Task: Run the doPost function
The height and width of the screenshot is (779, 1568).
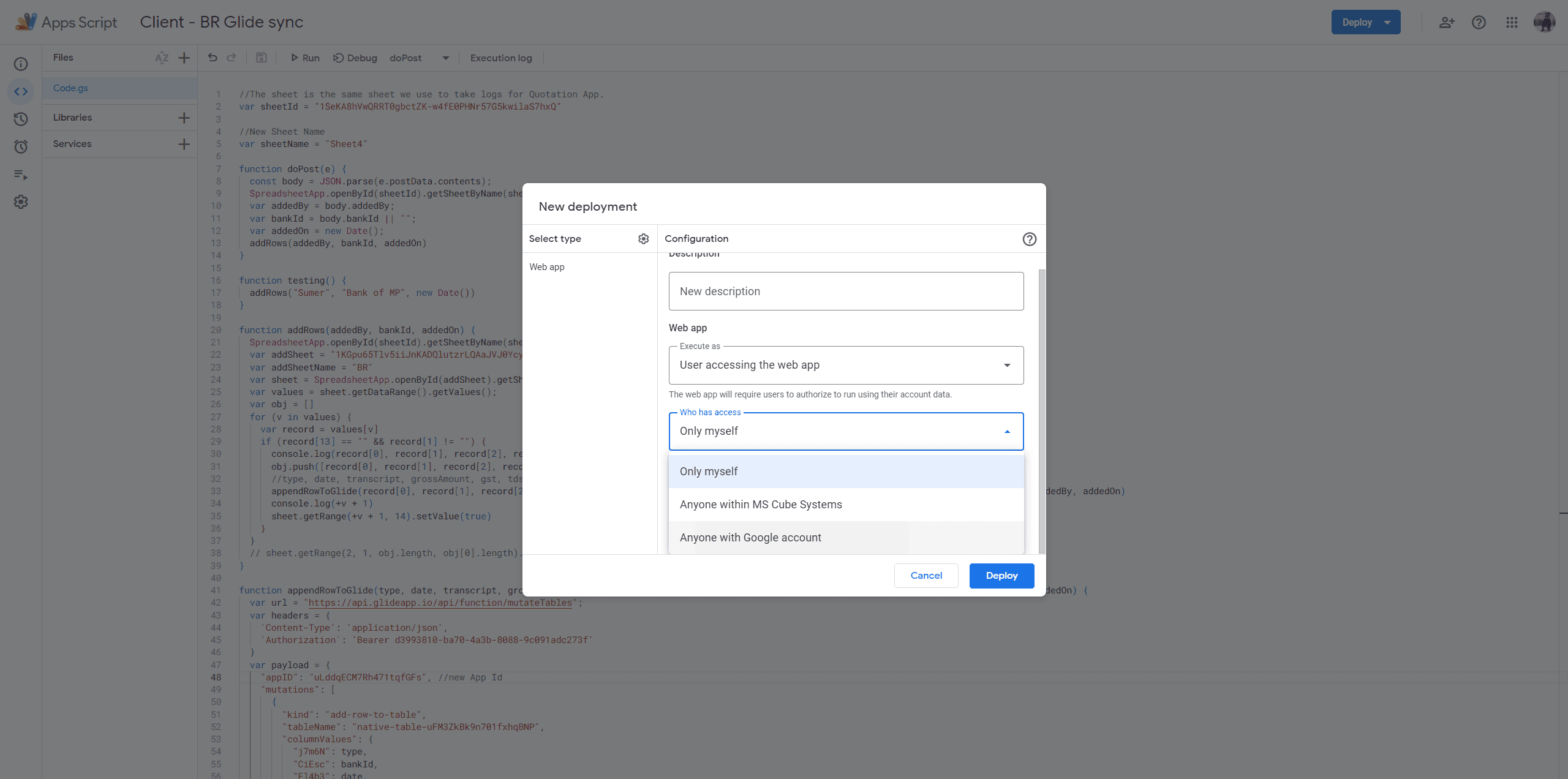Action: click(x=304, y=58)
